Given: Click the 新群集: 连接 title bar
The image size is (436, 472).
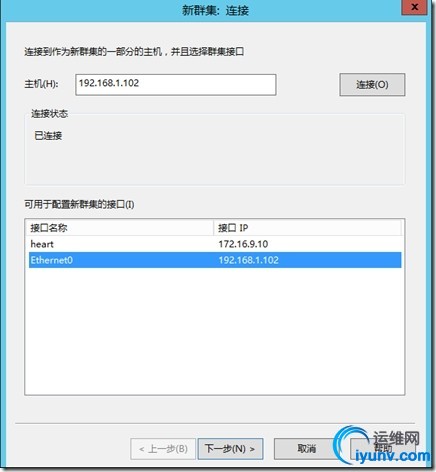Looking at the screenshot, I should pos(215,10).
